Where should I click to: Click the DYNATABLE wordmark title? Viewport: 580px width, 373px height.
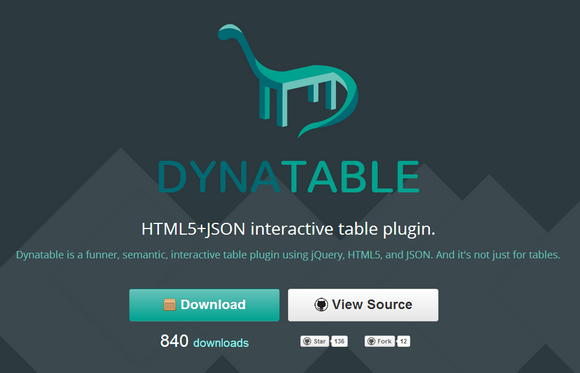tap(289, 177)
